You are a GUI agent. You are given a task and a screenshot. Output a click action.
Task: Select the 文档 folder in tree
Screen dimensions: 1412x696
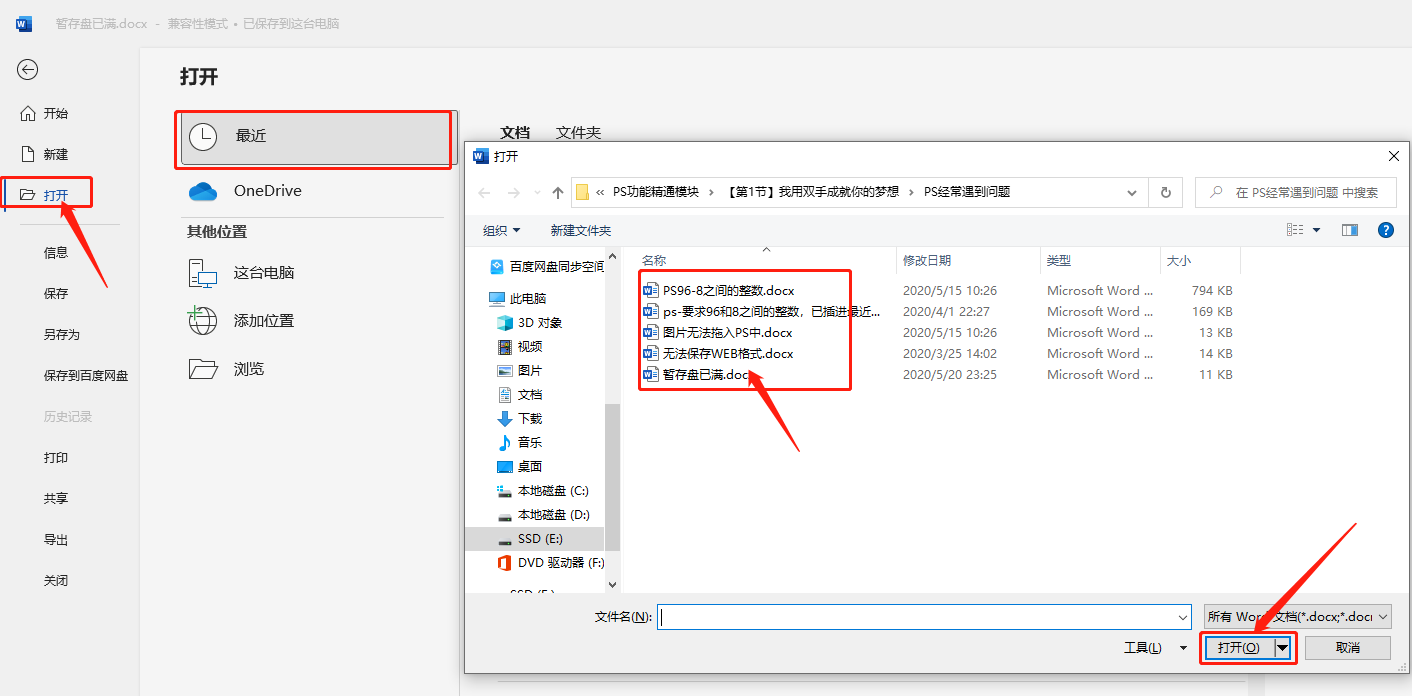tap(520, 395)
